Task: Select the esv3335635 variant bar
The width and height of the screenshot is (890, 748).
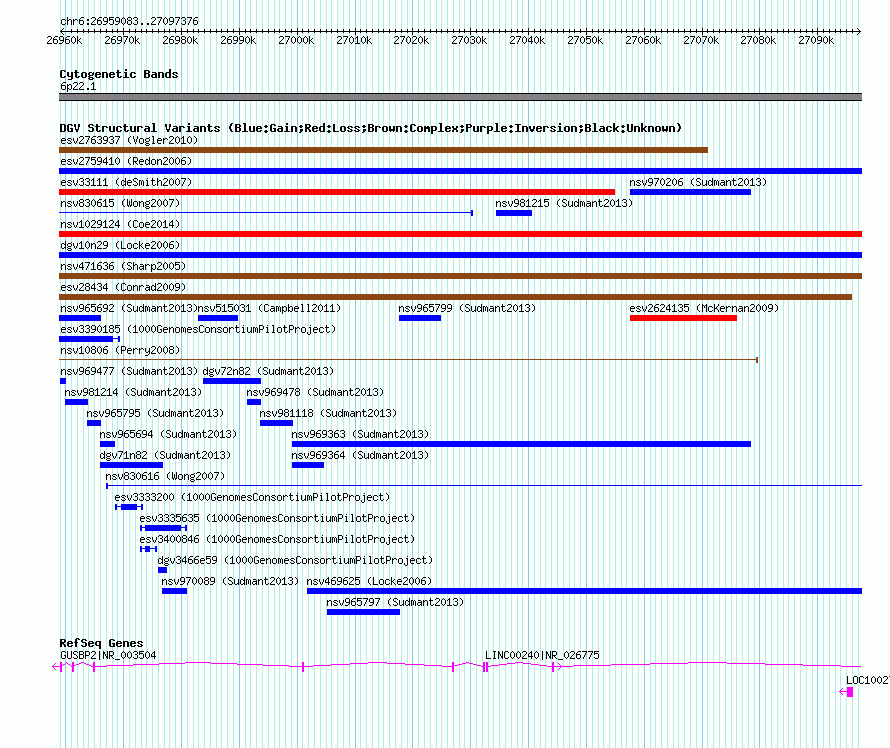Action: (x=163, y=528)
